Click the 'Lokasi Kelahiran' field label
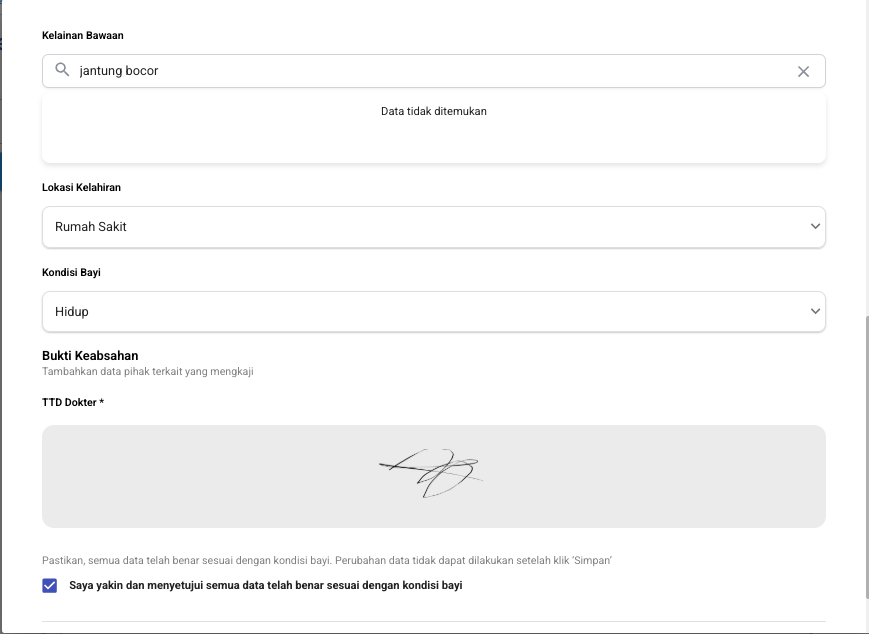Image resolution: width=869 pixels, height=634 pixels. 82,187
